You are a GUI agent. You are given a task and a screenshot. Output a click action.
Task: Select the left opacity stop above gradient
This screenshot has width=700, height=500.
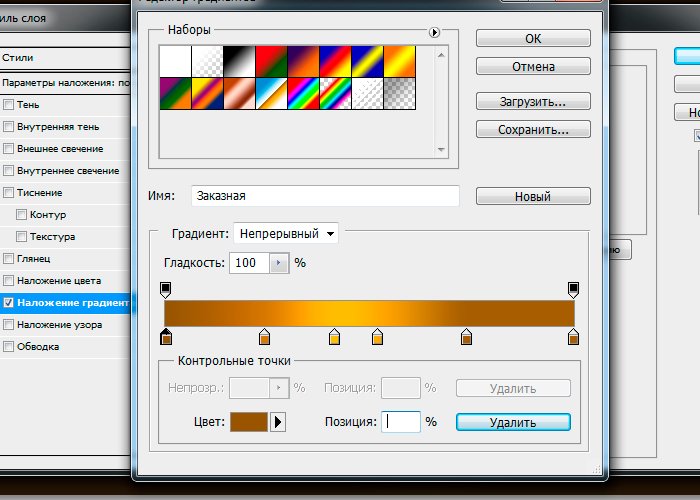(x=166, y=289)
